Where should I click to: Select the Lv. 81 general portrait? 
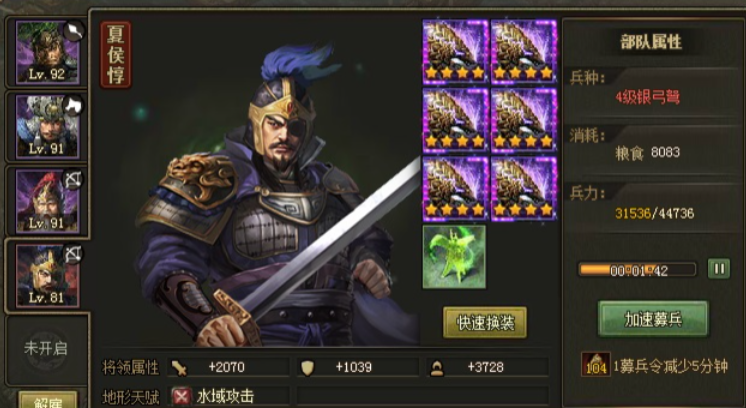(48, 276)
